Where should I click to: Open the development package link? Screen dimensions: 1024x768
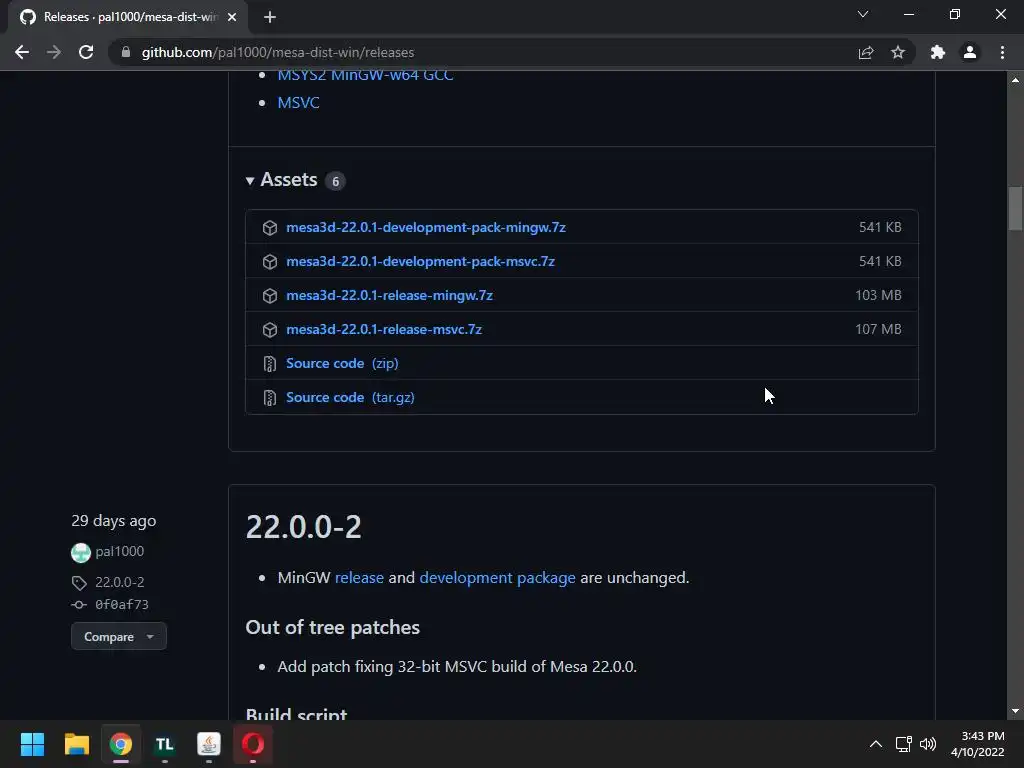point(498,577)
